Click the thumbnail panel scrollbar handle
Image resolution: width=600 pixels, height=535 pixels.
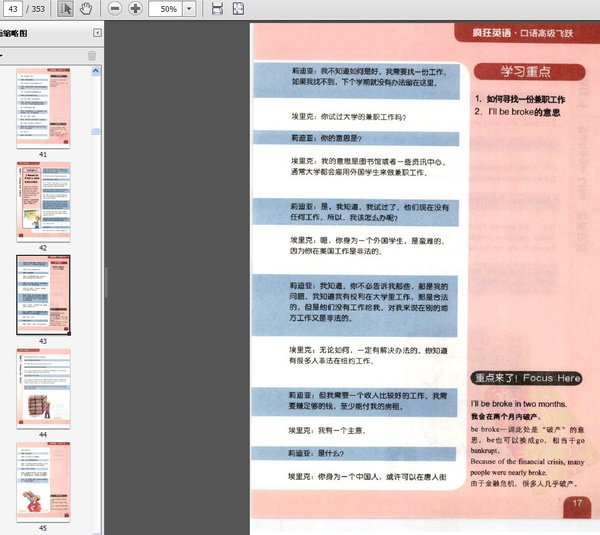click(x=95, y=131)
